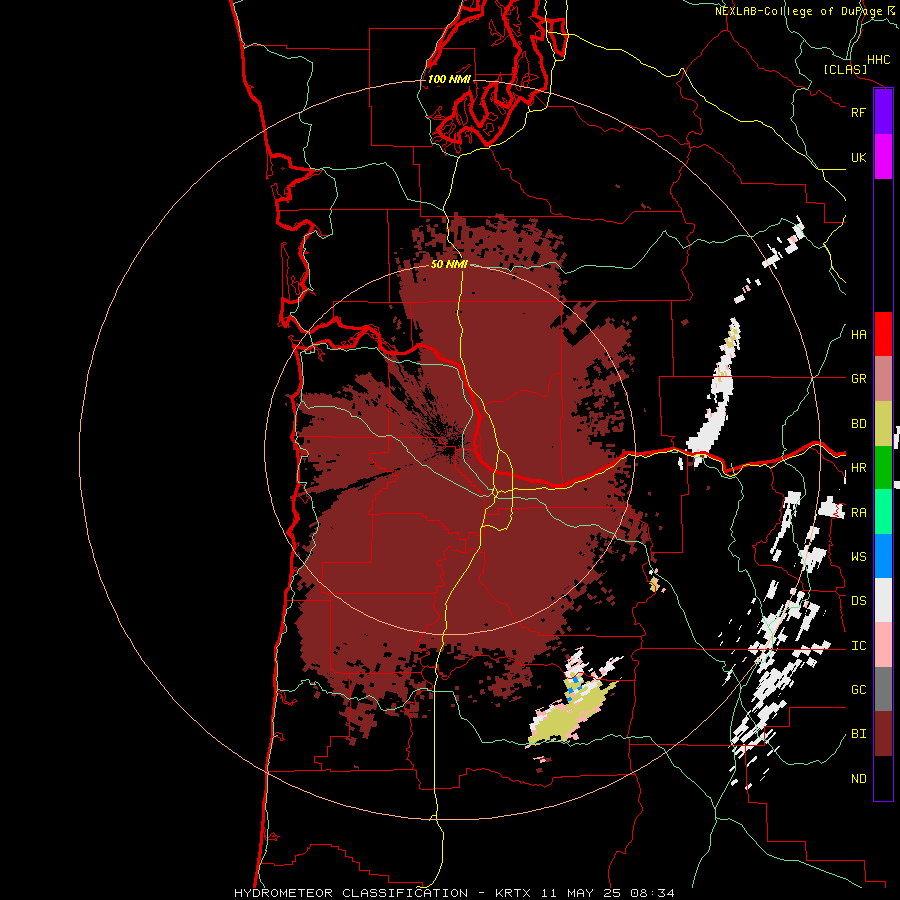Select the GR legend color block
900x900 pixels.
pos(883,379)
